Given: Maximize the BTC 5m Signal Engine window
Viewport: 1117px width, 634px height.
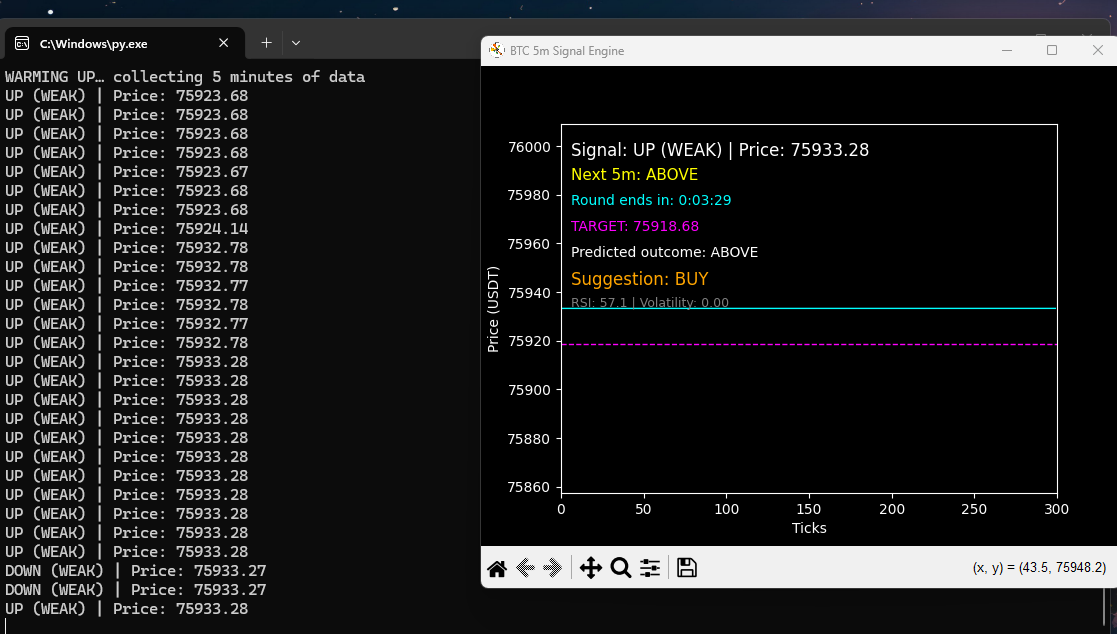Looking at the screenshot, I should (x=1051, y=50).
